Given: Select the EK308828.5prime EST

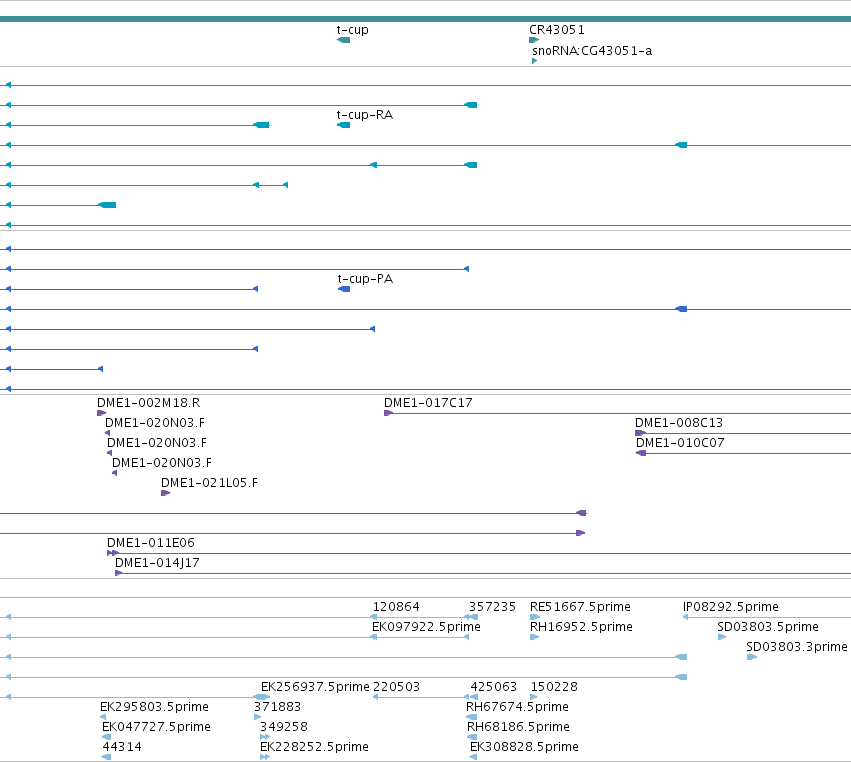Looking at the screenshot, I should pyautogui.click(x=524, y=747).
